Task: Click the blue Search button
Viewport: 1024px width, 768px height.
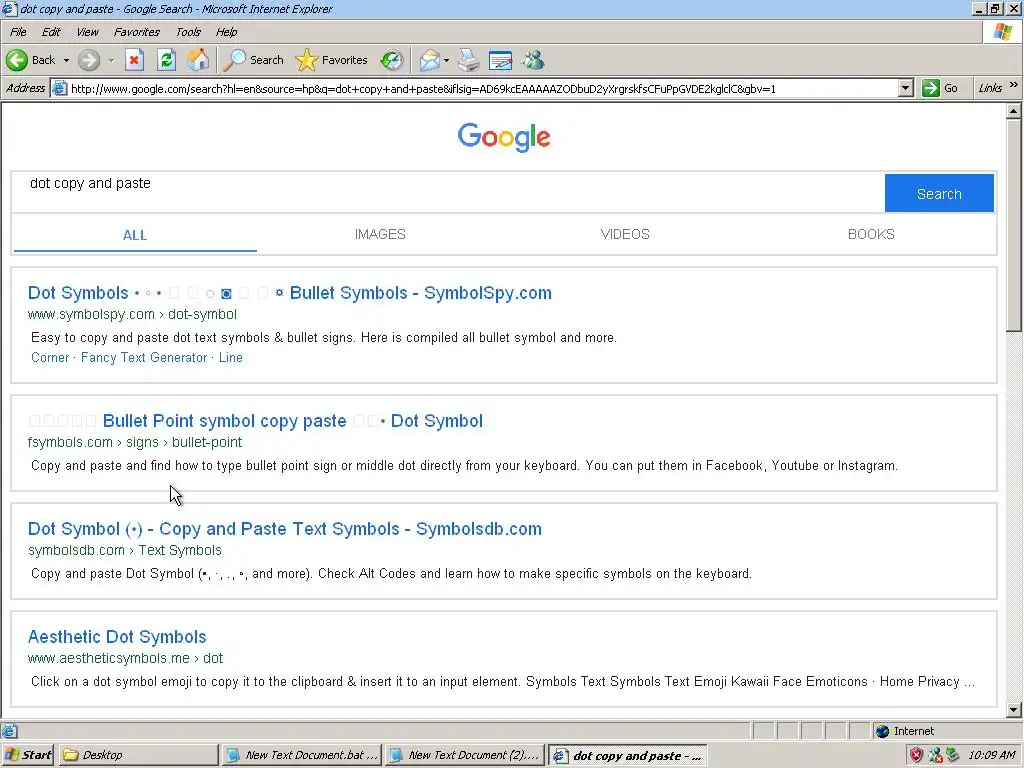Action: [x=939, y=193]
